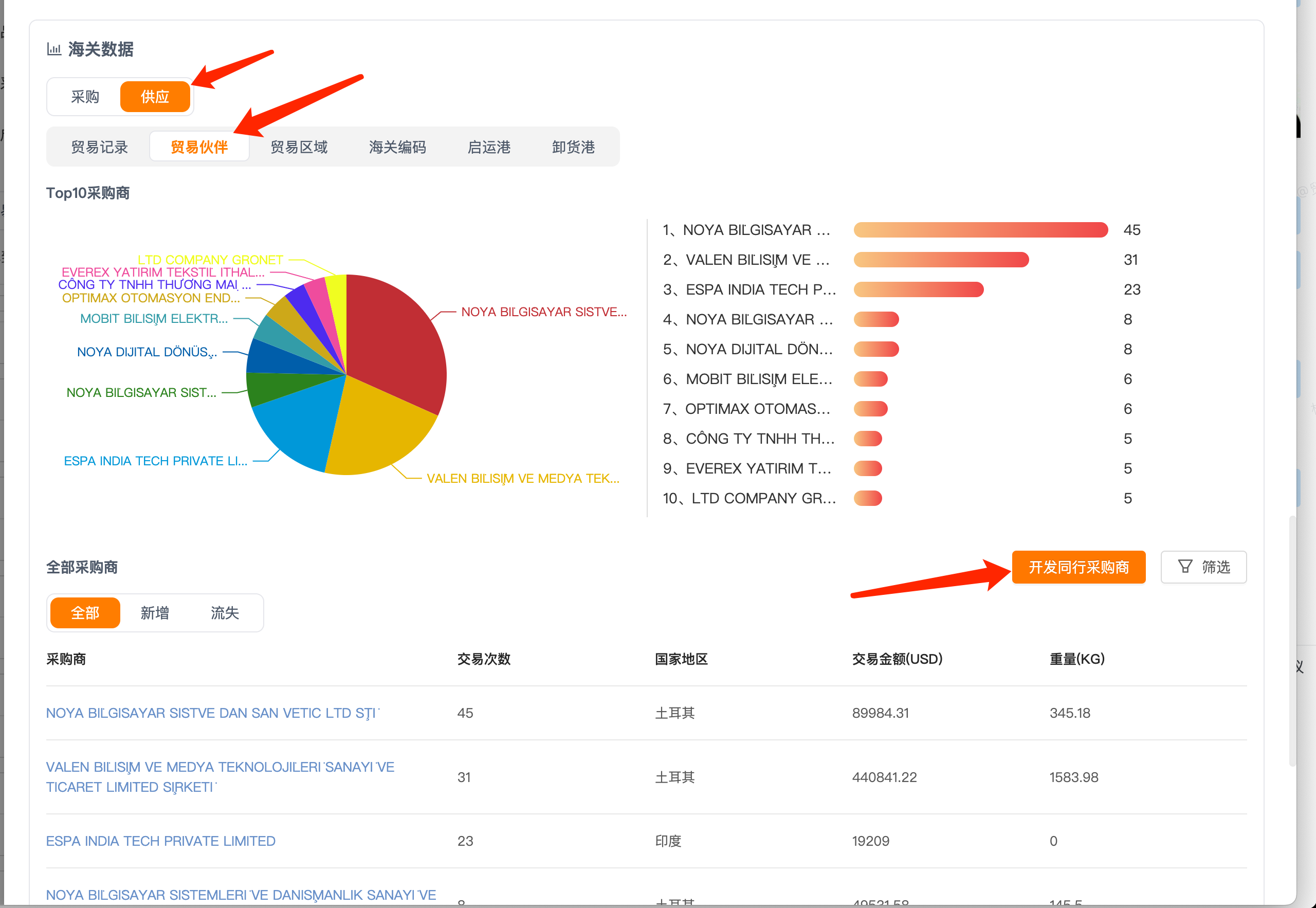
Task: Open ESPA INDIA TECH PRIVATE LIMITED link
Action: pyautogui.click(x=160, y=841)
